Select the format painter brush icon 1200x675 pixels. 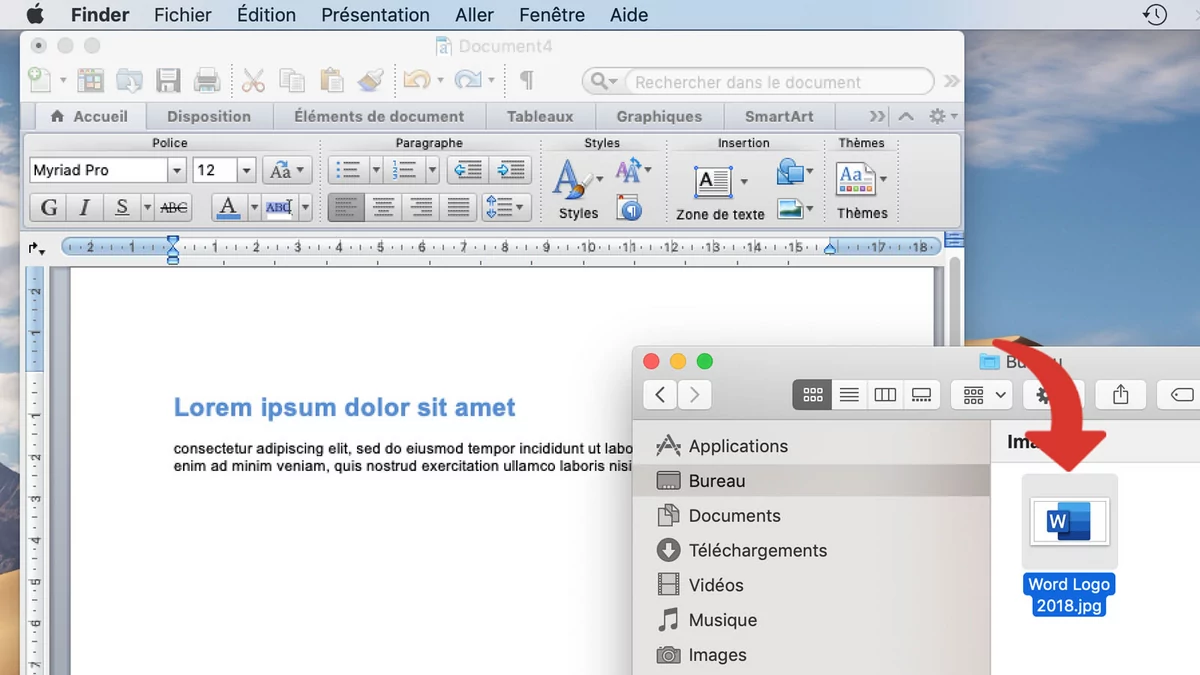point(370,80)
